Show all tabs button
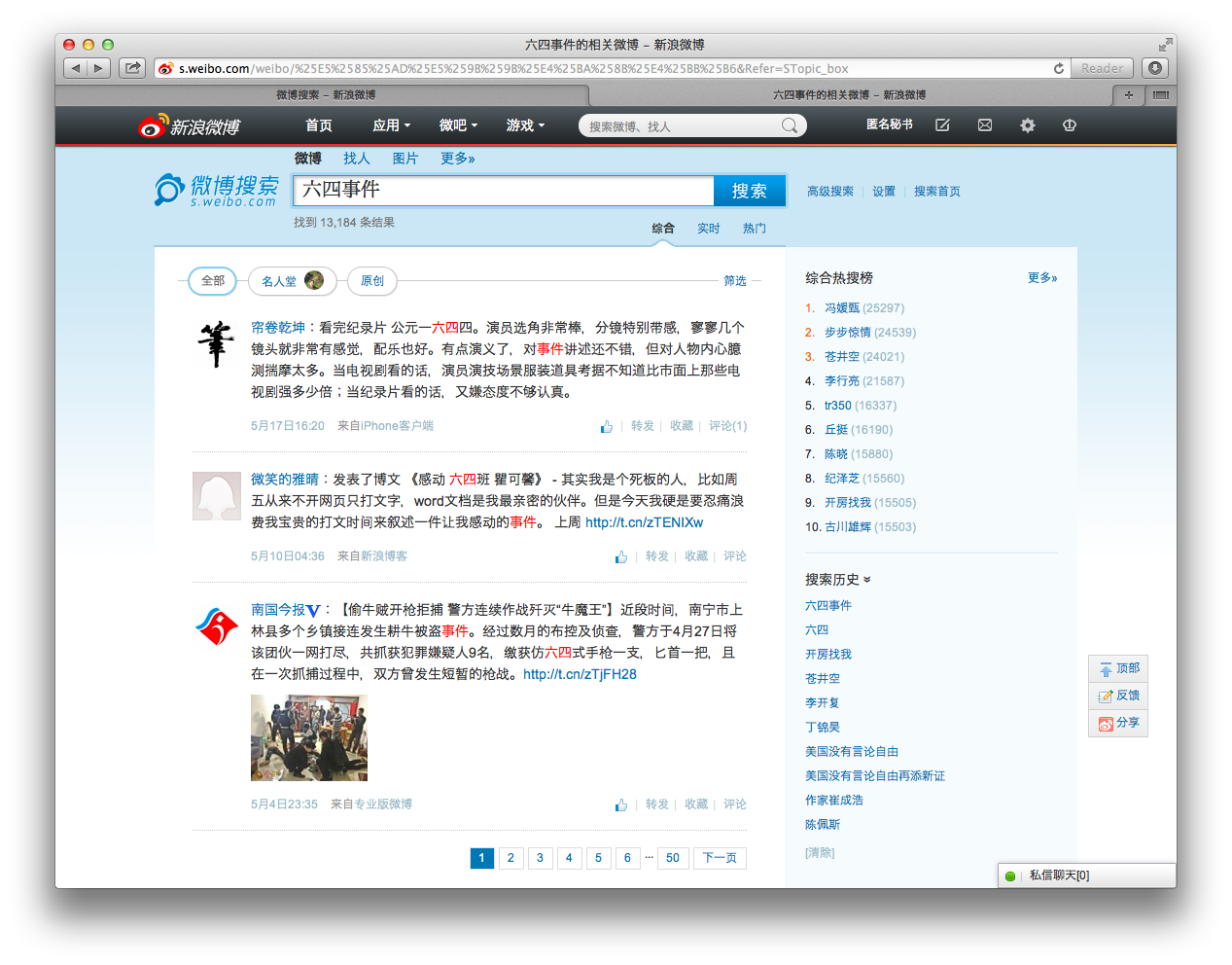 coord(1160,95)
